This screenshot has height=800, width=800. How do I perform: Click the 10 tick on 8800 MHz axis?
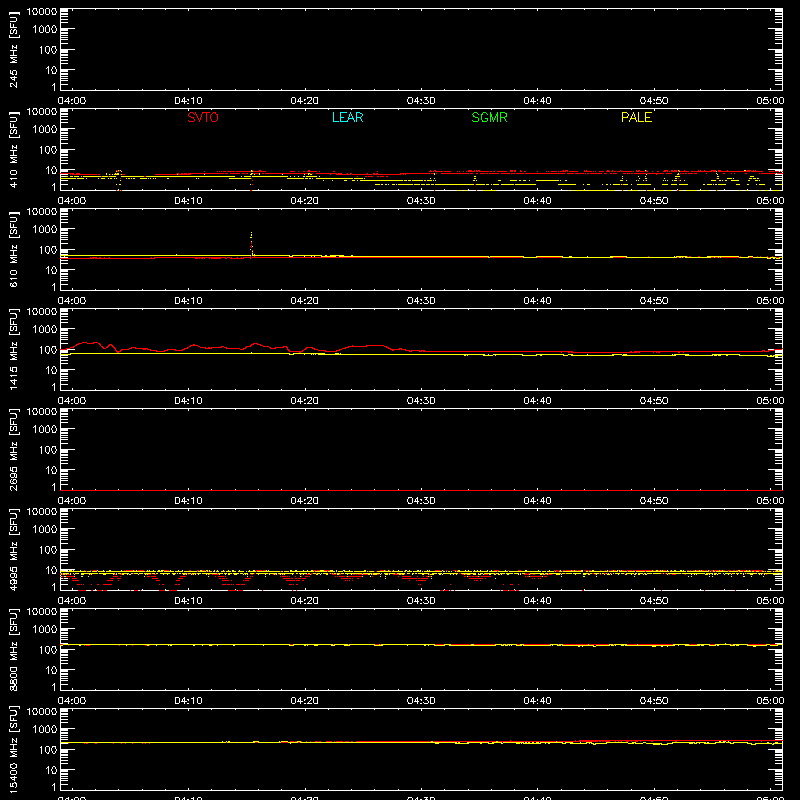pyautogui.click(x=52, y=670)
